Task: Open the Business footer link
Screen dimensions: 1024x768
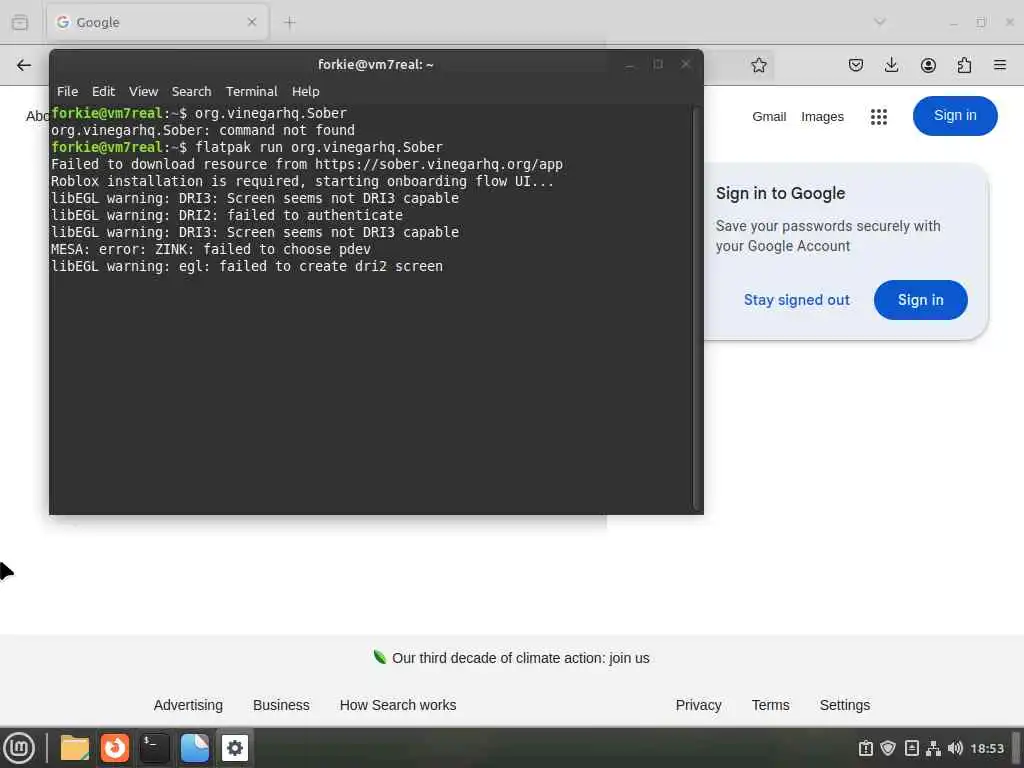Action: (281, 705)
